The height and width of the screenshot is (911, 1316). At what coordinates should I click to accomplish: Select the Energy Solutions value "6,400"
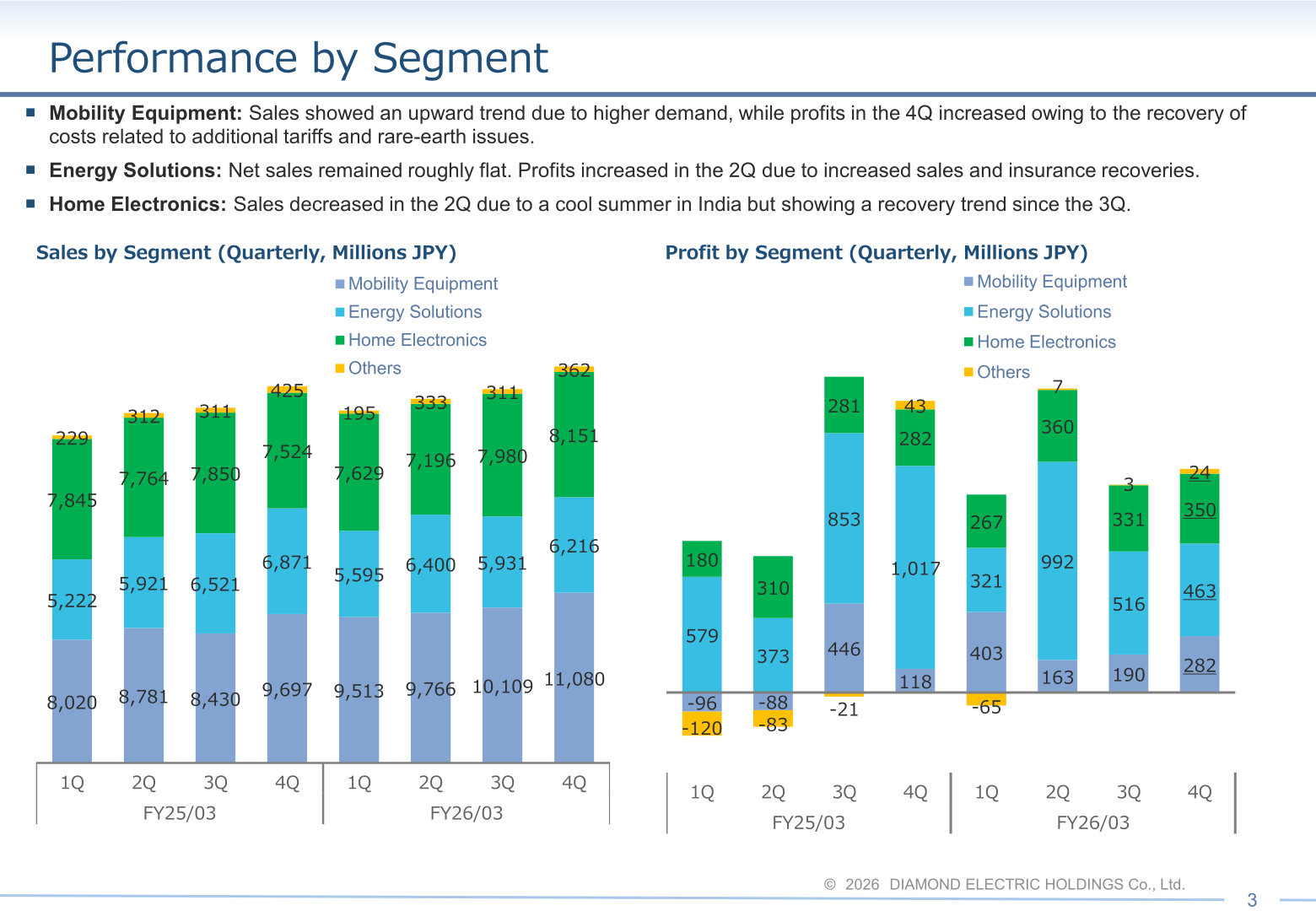[x=430, y=565]
